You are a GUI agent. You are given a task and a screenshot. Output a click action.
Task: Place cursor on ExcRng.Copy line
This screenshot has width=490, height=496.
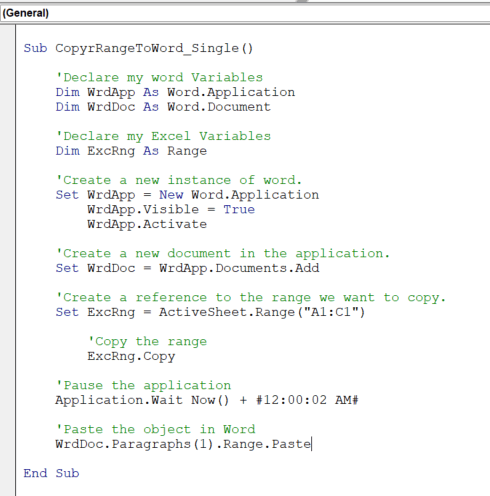click(131, 356)
